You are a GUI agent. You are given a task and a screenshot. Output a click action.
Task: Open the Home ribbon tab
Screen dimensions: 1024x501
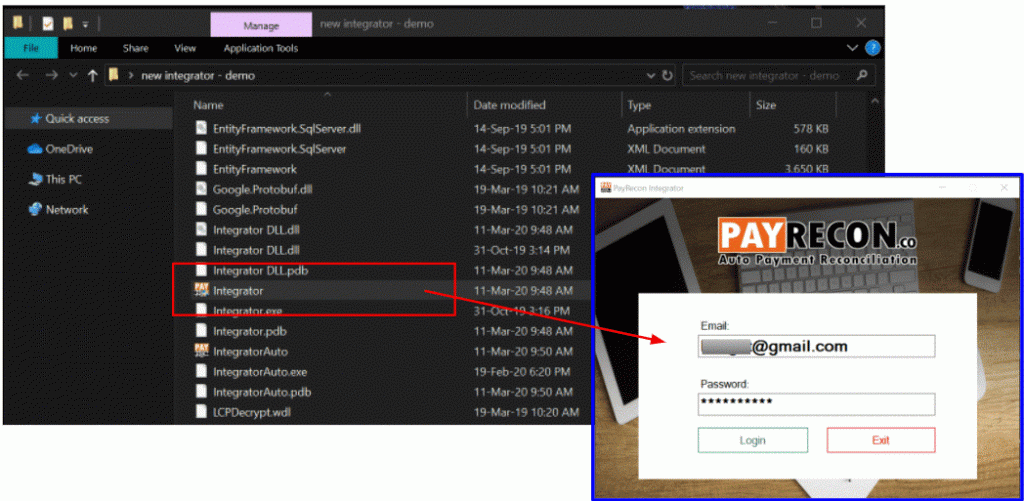click(84, 48)
